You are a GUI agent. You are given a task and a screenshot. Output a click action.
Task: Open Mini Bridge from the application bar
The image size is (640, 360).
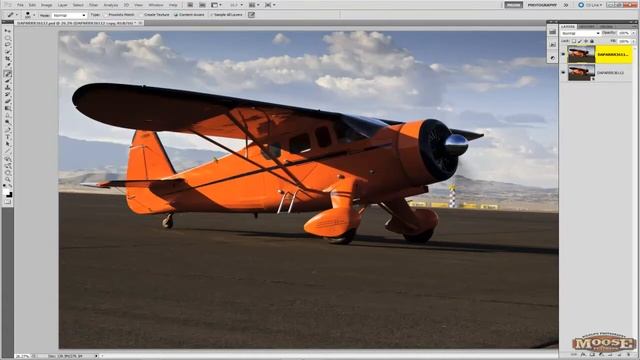click(202, 5)
